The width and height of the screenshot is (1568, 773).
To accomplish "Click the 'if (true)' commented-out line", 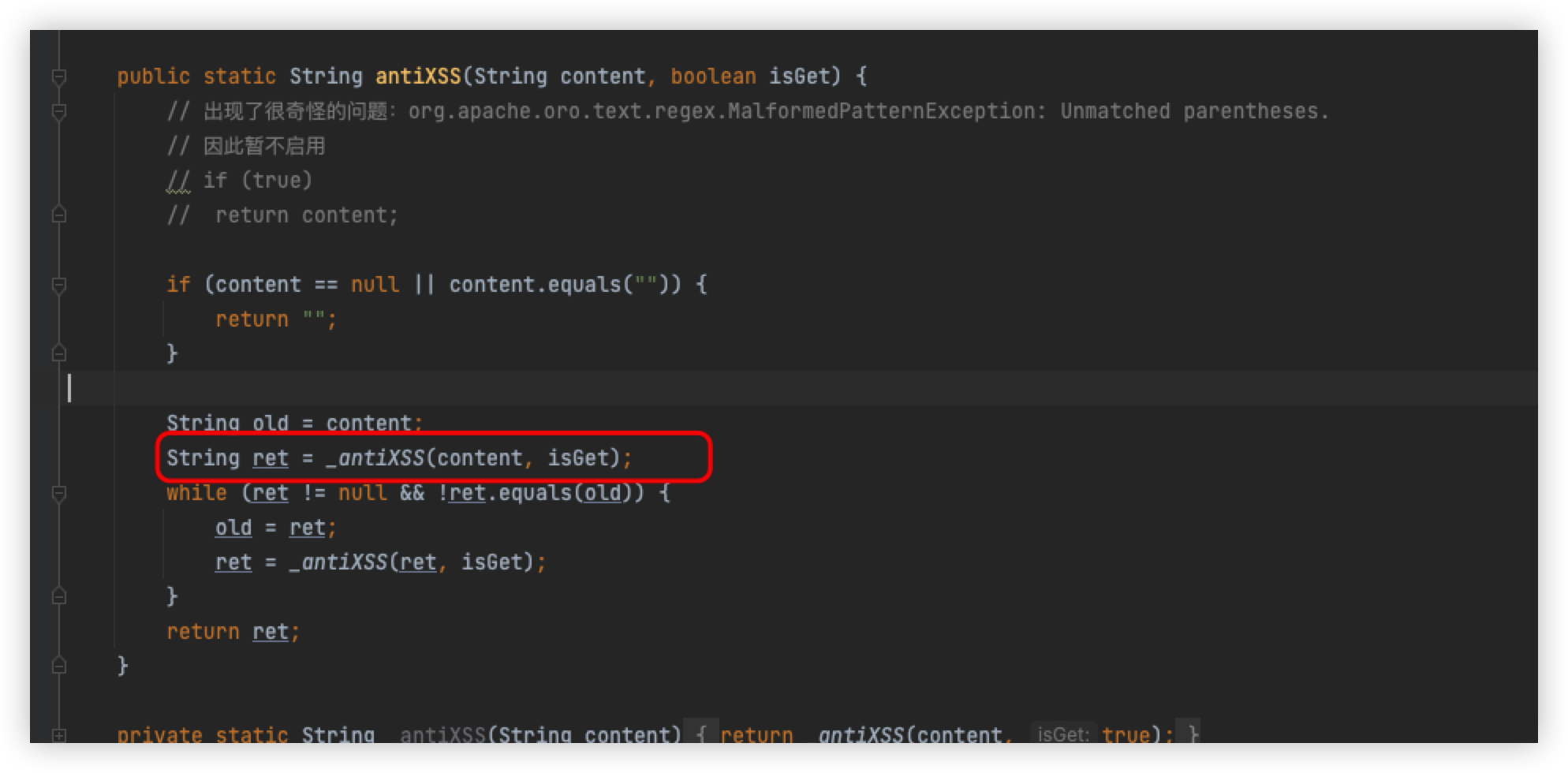I will (x=257, y=181).
